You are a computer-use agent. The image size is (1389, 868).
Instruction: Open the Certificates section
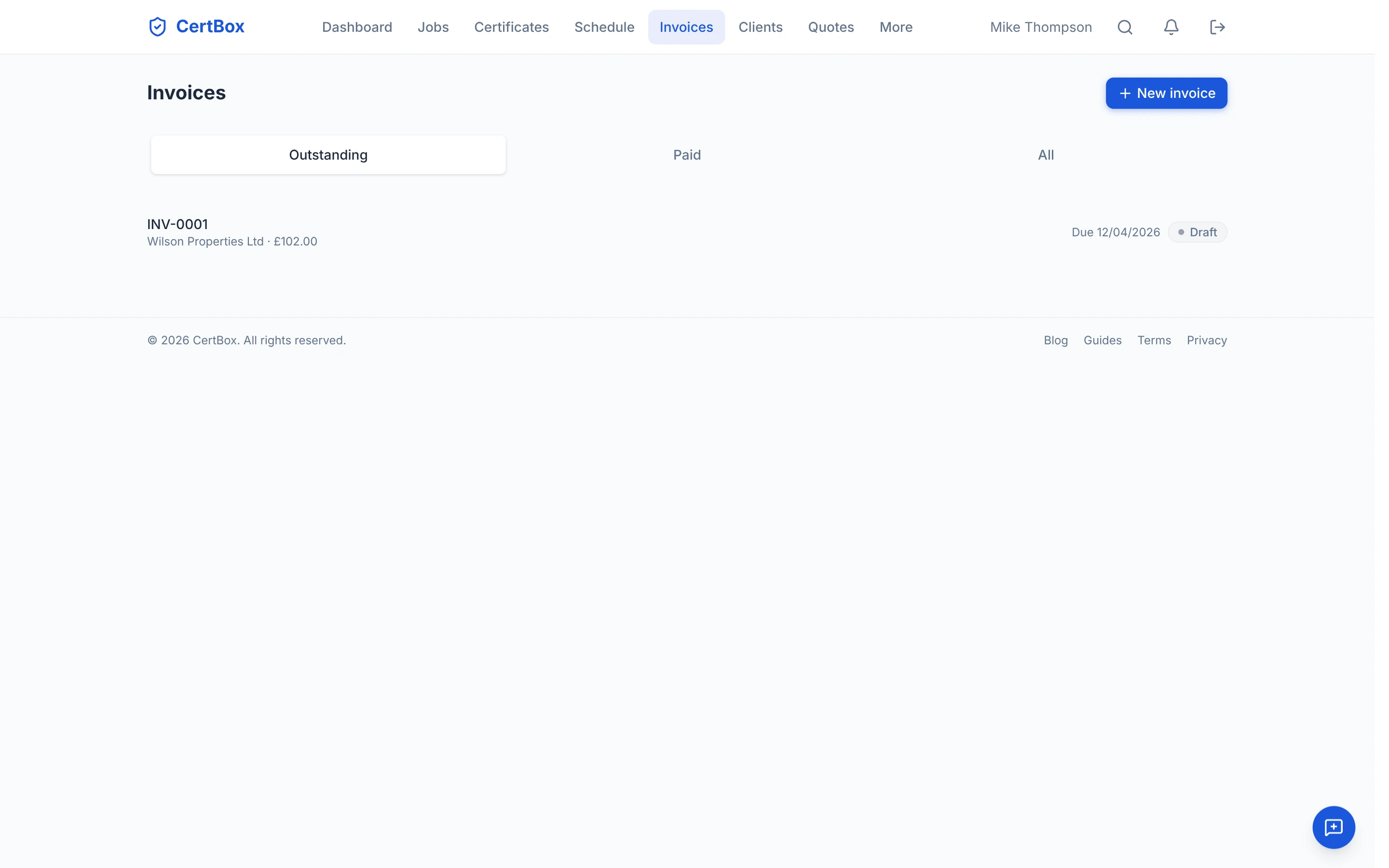[511, 27]
